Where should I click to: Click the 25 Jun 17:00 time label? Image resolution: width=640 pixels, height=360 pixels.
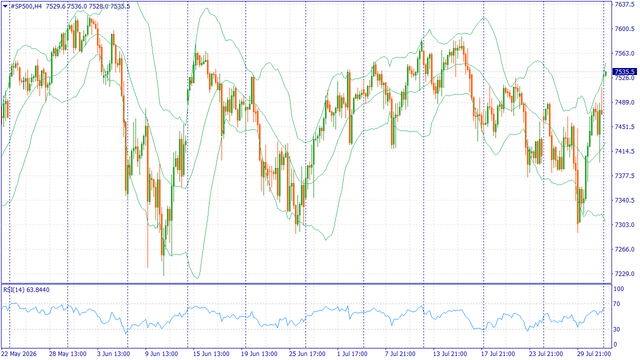(307, 353)
